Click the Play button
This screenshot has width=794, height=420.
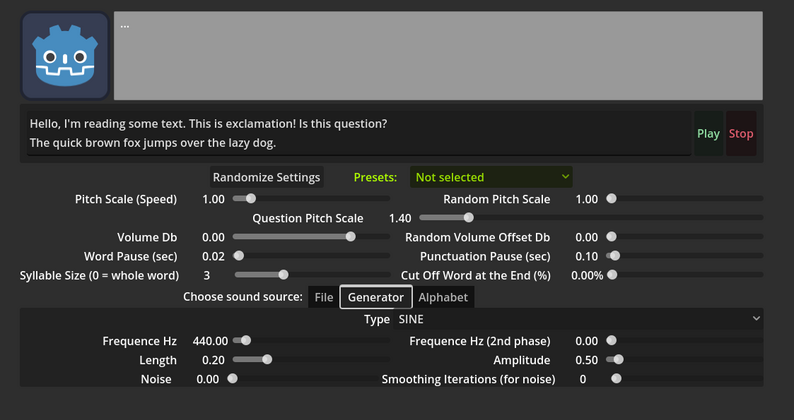tap(708, 134)
